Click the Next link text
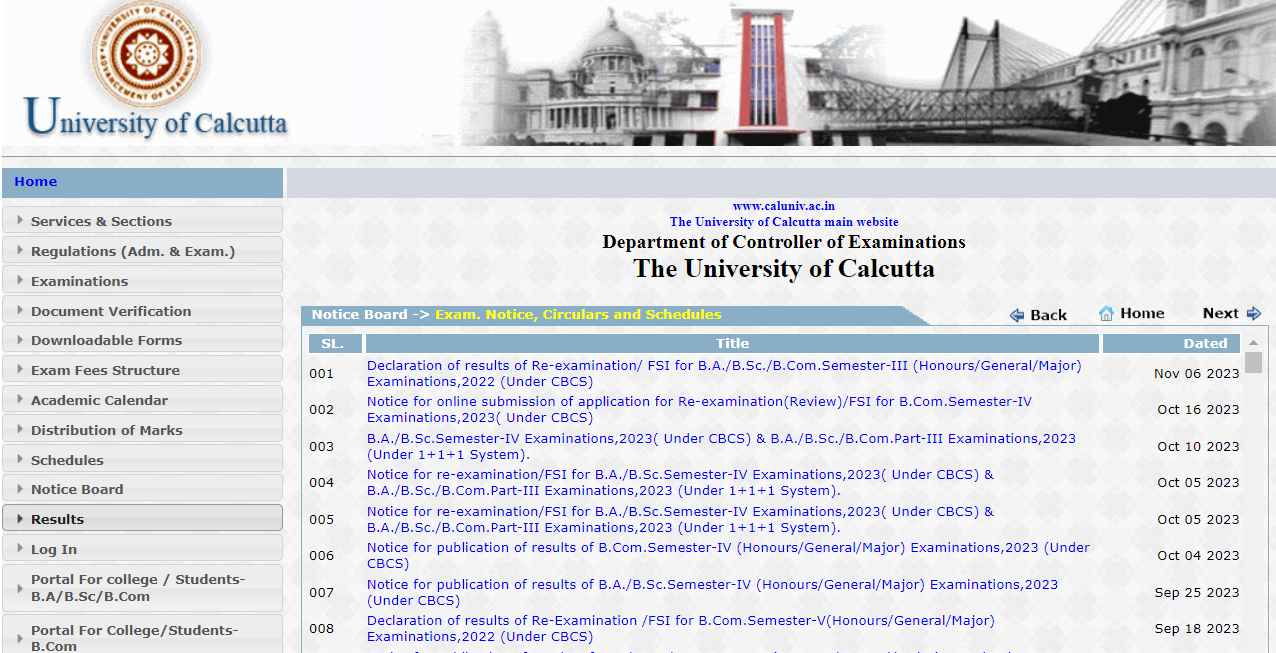The height and width of the screenshot is (653, 1276). [1220, 313]
